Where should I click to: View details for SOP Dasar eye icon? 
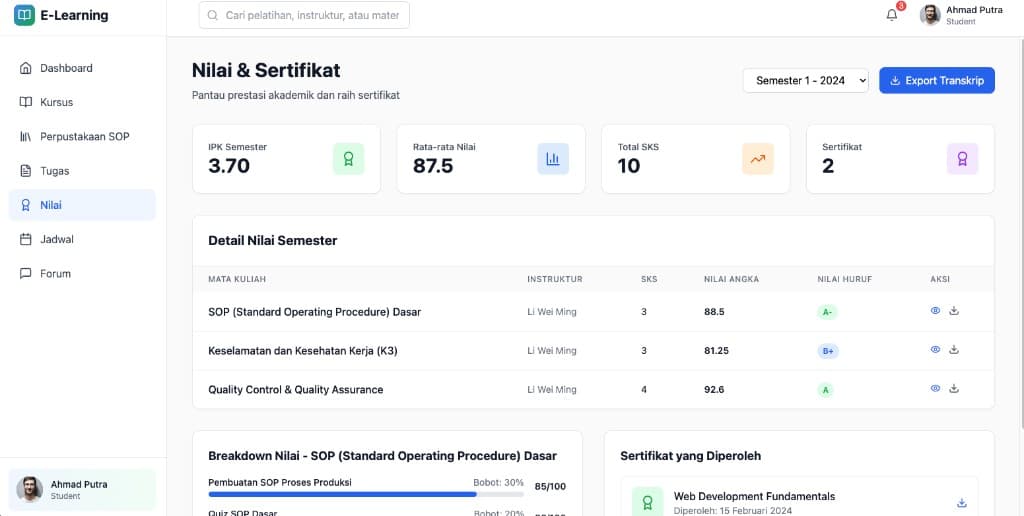click(935, 311)
